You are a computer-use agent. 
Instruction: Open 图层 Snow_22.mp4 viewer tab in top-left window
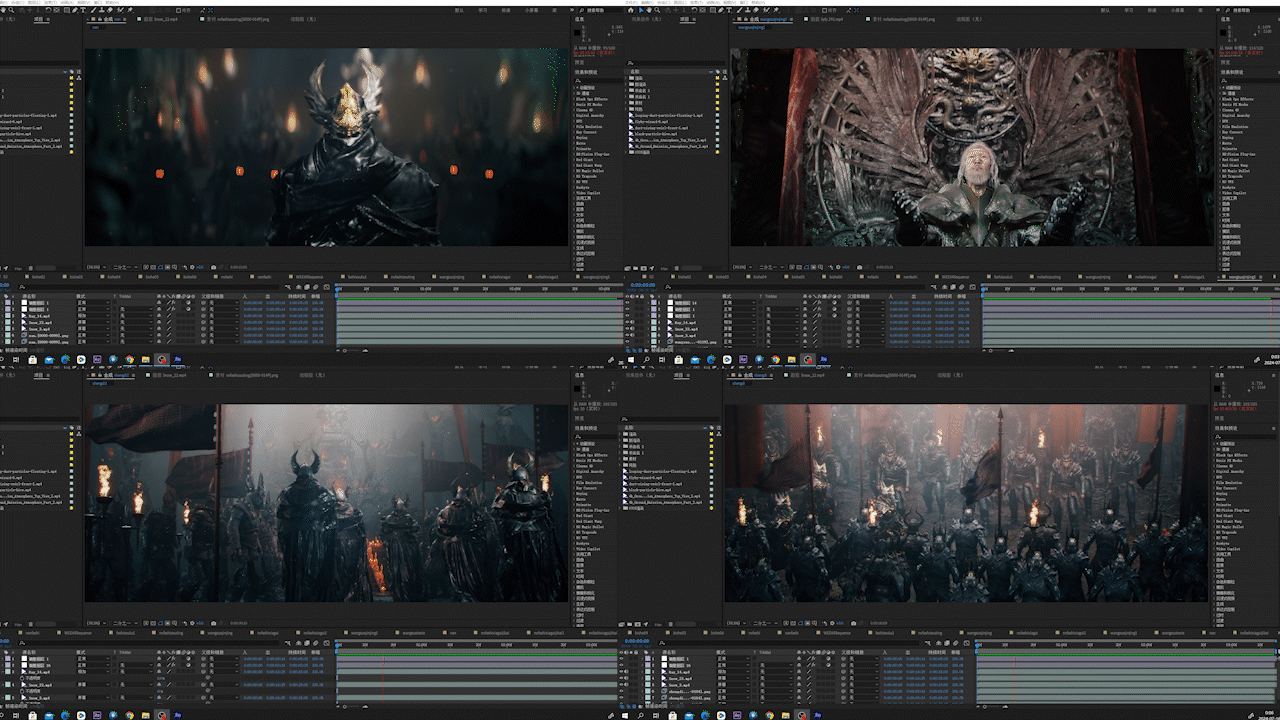161,19
